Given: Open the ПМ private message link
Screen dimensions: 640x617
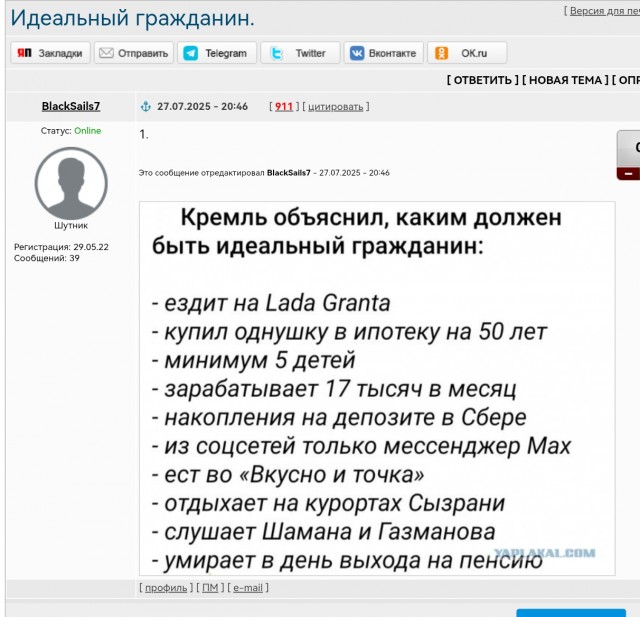Looking at the screenshot, I should [210, 588].
